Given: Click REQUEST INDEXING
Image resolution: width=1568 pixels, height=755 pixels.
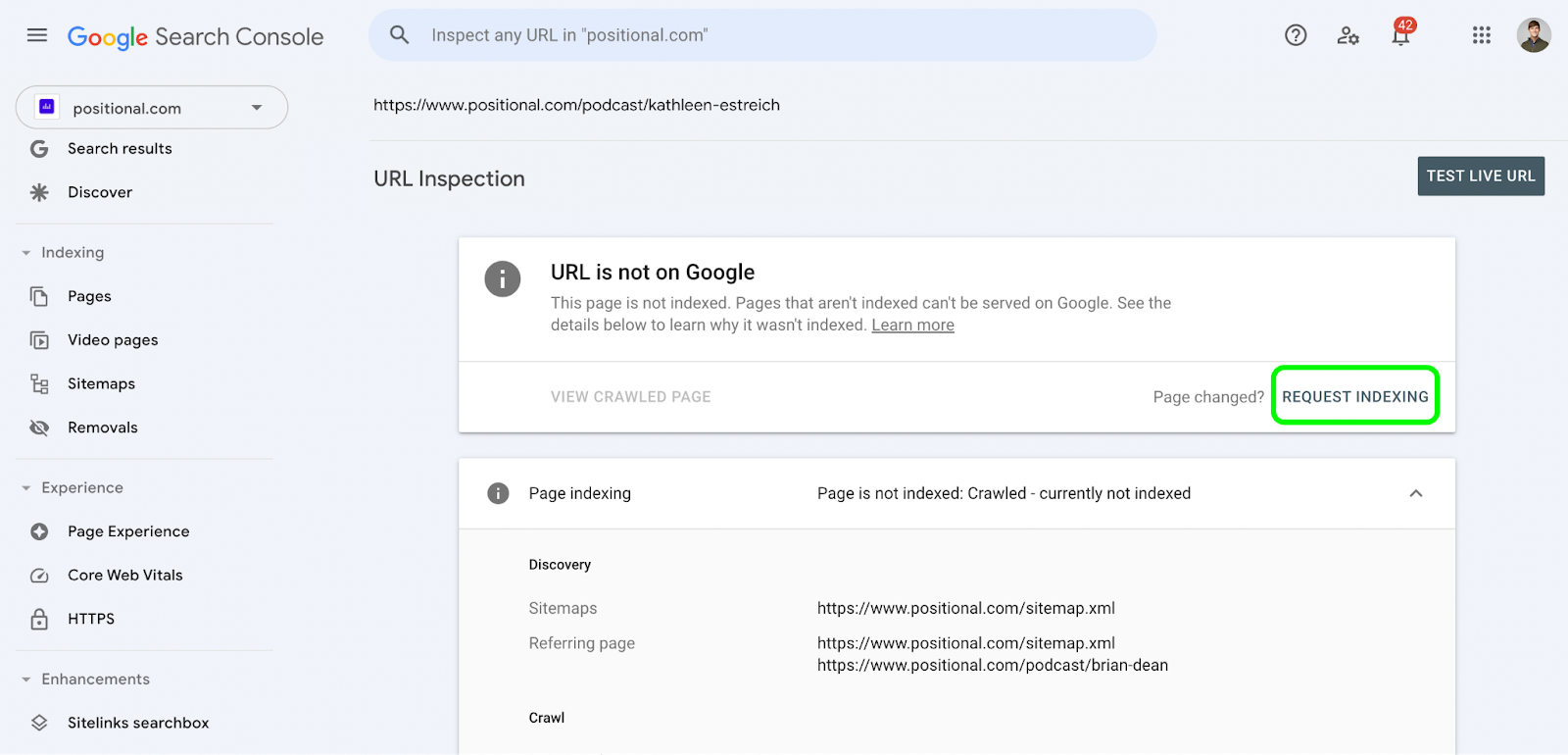Looking at the screenshot, I should click(x=1355, y=396).
